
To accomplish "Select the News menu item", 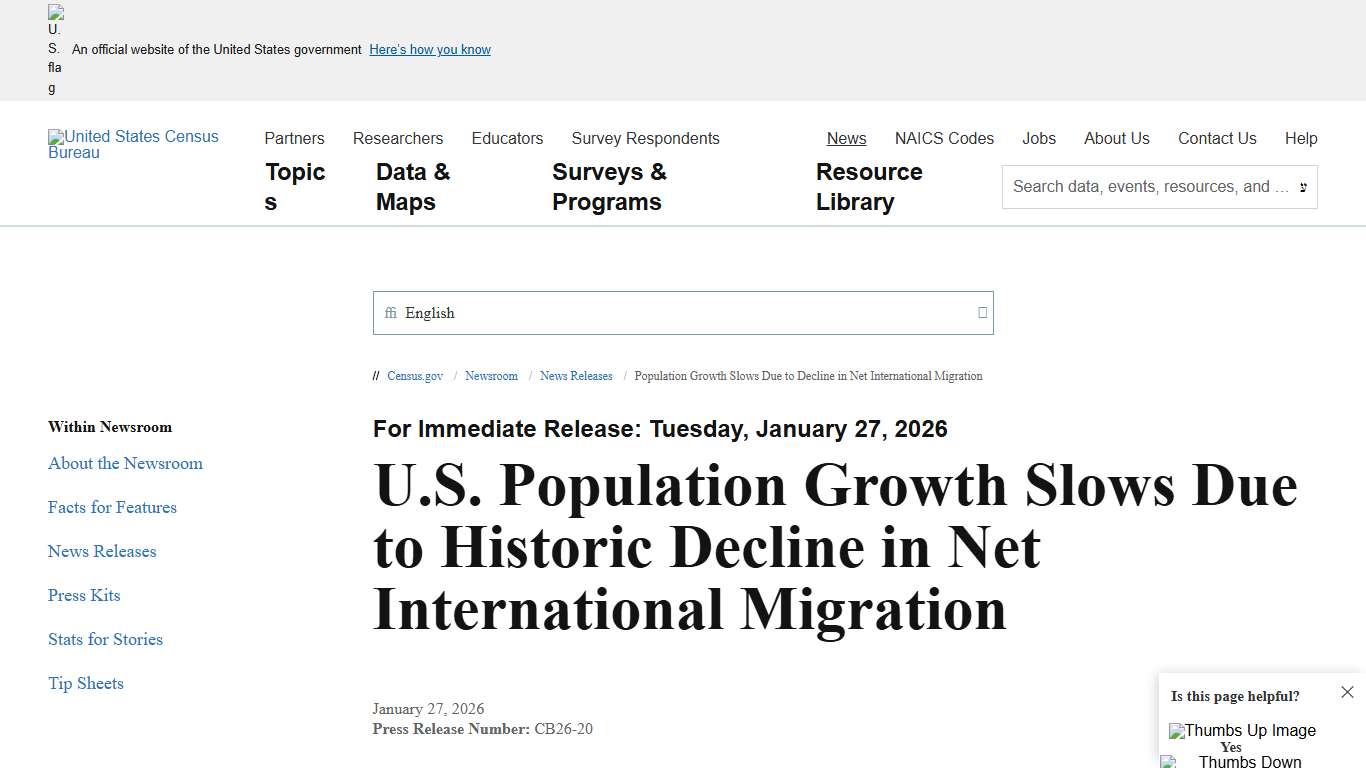I will click(846, 138).
